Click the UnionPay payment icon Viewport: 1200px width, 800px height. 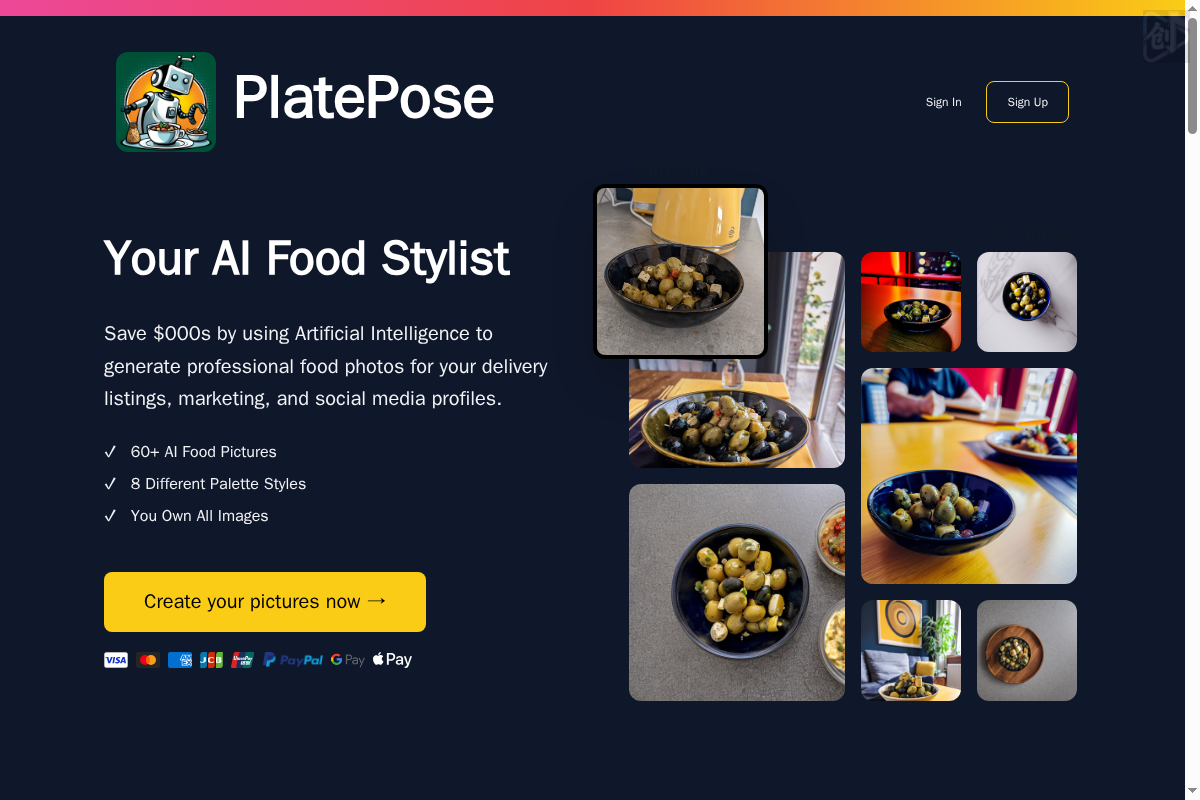click(x=243, y=660)
